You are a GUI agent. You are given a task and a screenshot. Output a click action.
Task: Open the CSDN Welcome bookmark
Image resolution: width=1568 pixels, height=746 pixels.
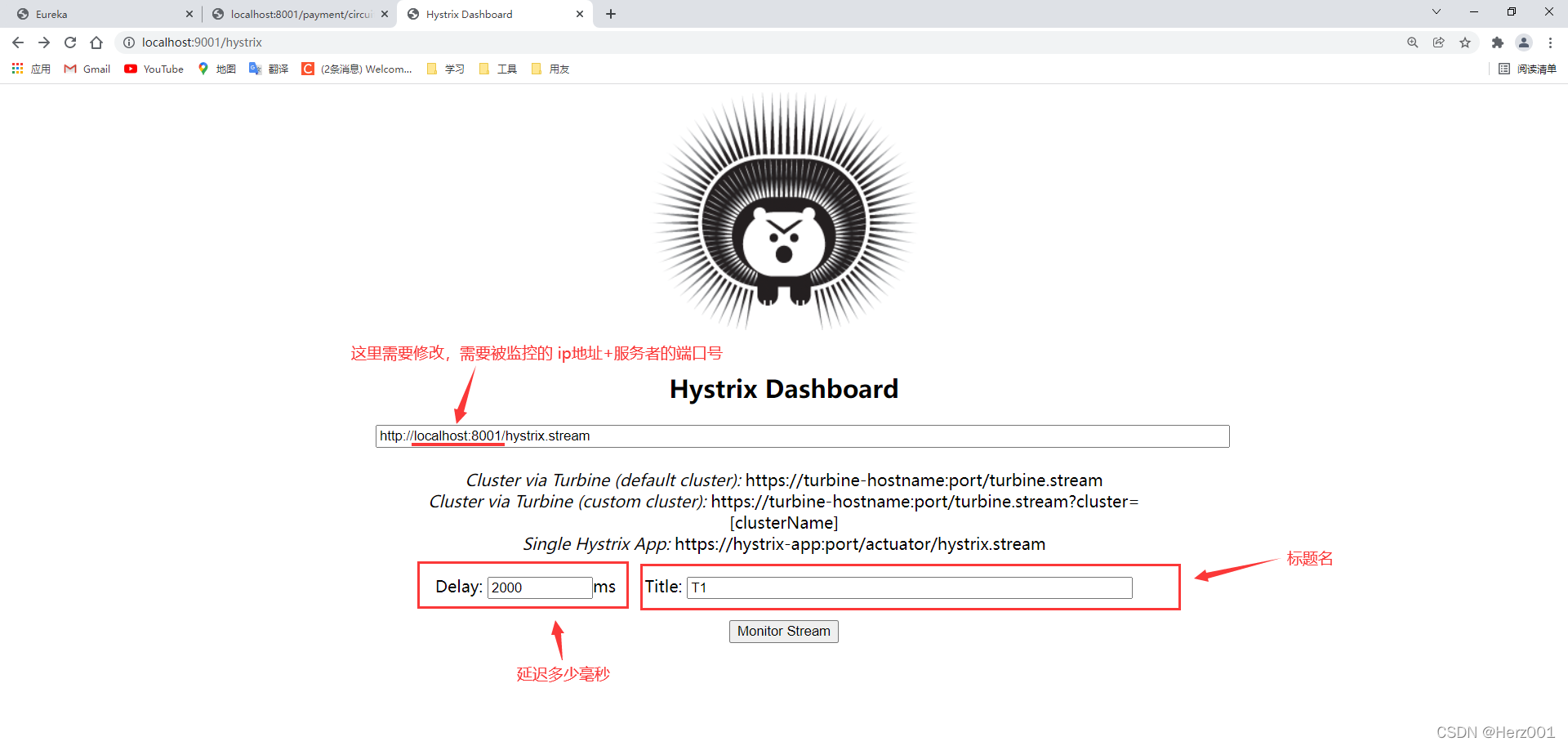[357, 69]
